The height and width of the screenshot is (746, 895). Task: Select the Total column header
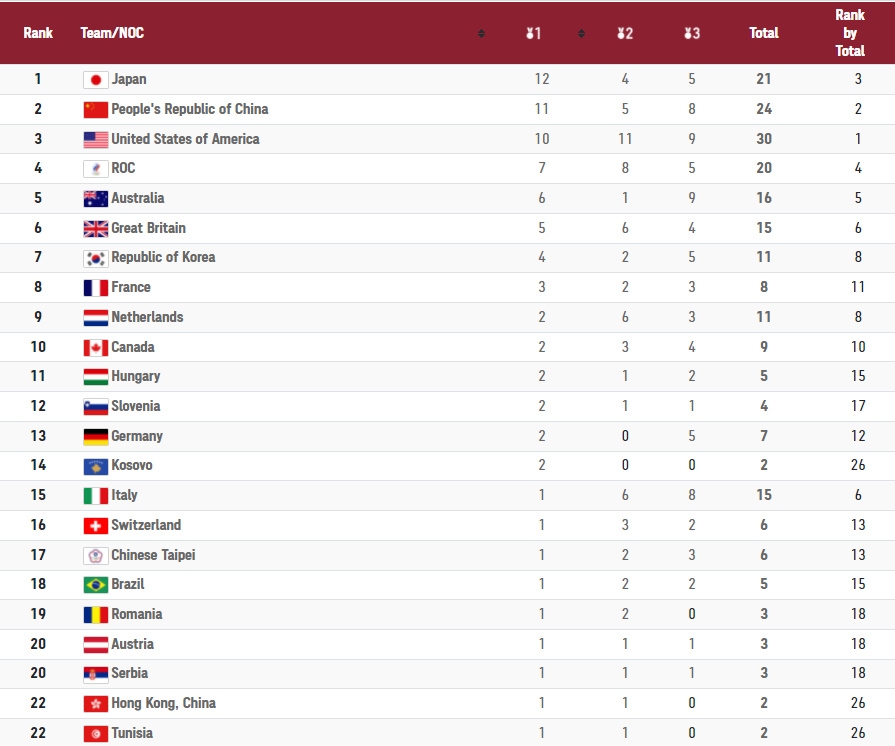coord(764,33)
